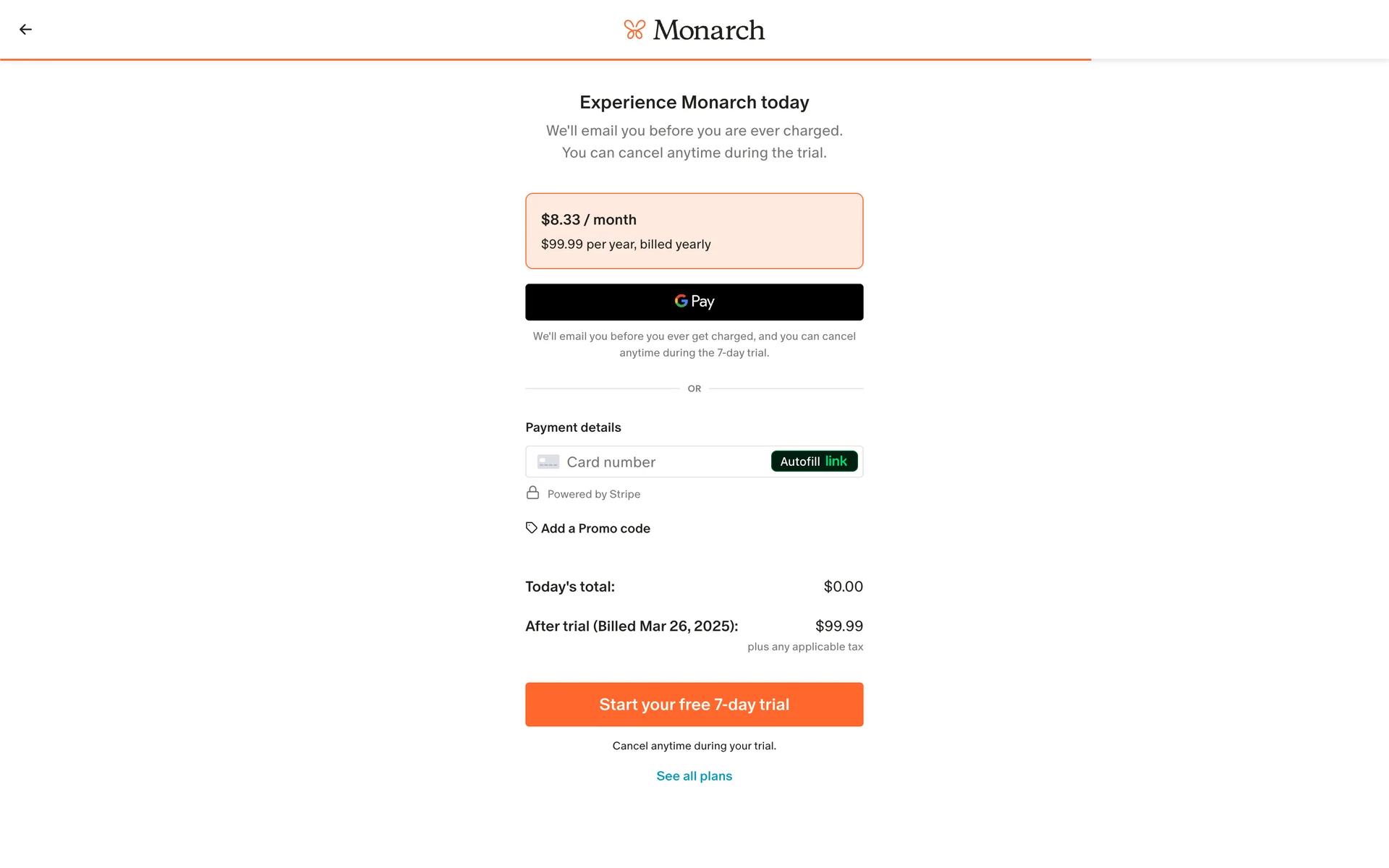Screen dimensions: 1389x868
Task: Expand the Add a Promo code option
Action: tap(595, 529)
